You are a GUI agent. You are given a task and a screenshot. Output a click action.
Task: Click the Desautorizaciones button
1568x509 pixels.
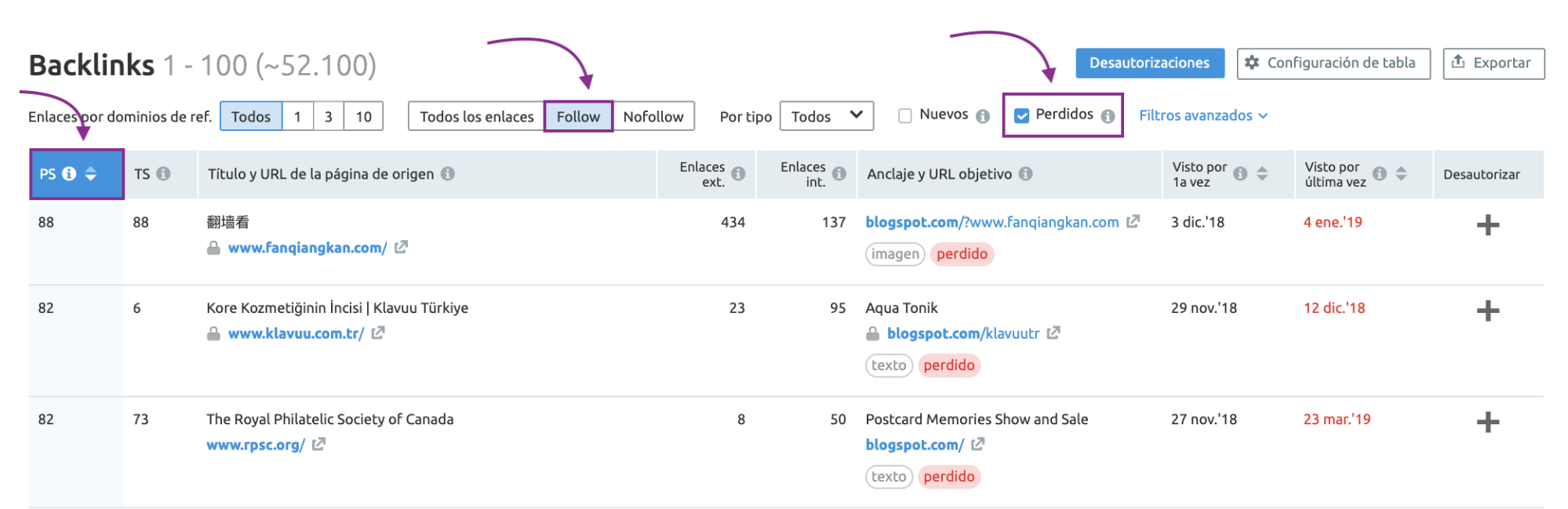1150,63
